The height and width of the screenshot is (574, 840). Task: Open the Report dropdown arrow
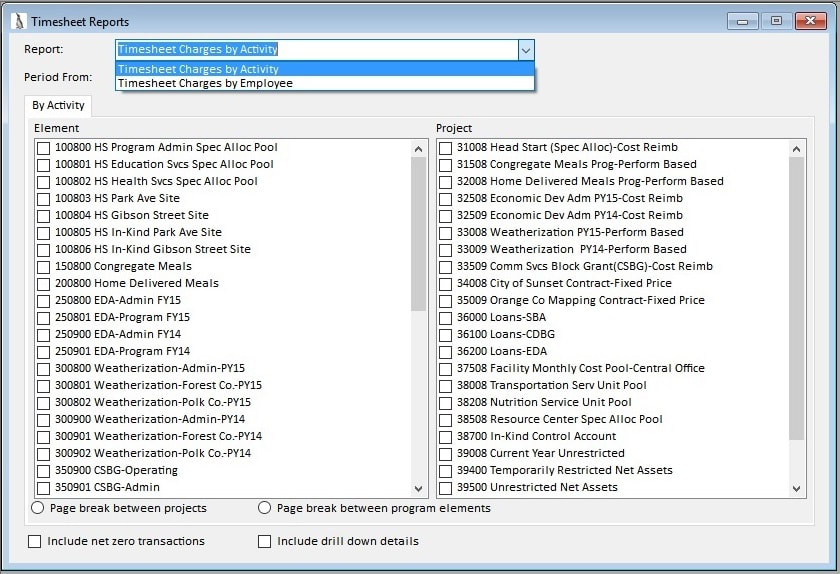(526, 50)
